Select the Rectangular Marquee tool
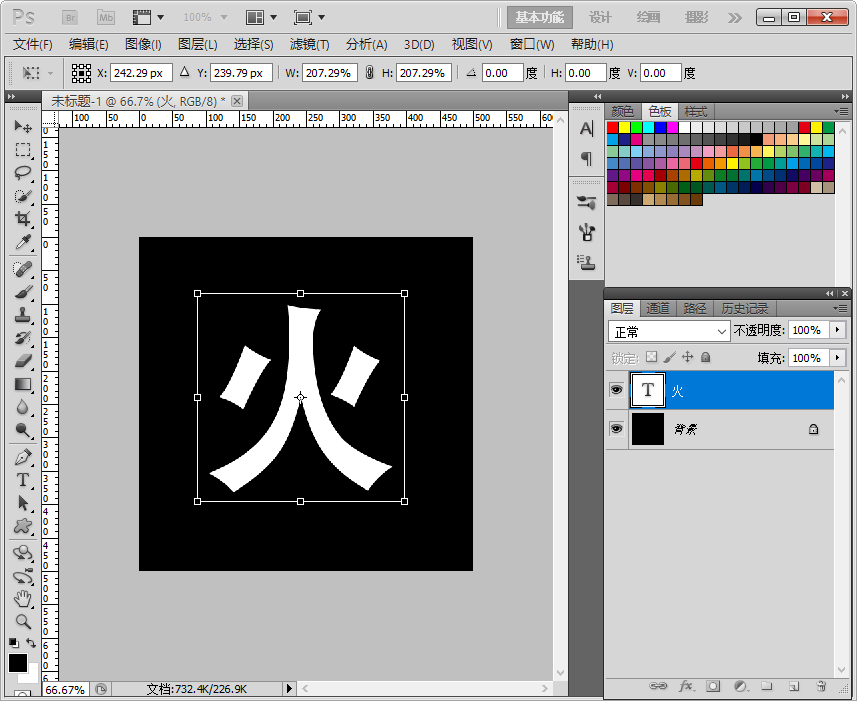 pyautogui.click(x=22, y=150)
